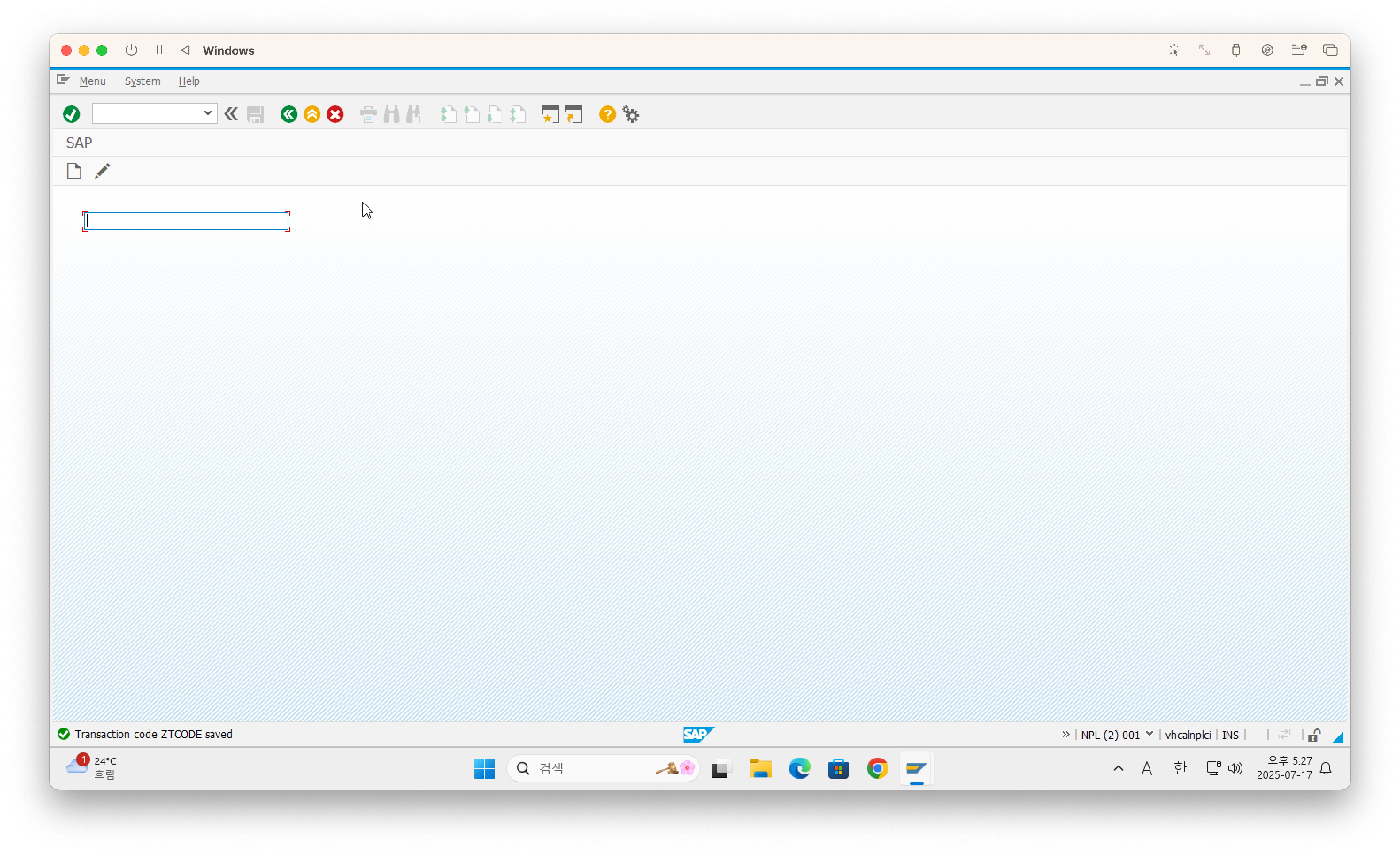The image size is (1400, 855).
Task: Toggle the INS insert mode indicator
Action: 1230,735
